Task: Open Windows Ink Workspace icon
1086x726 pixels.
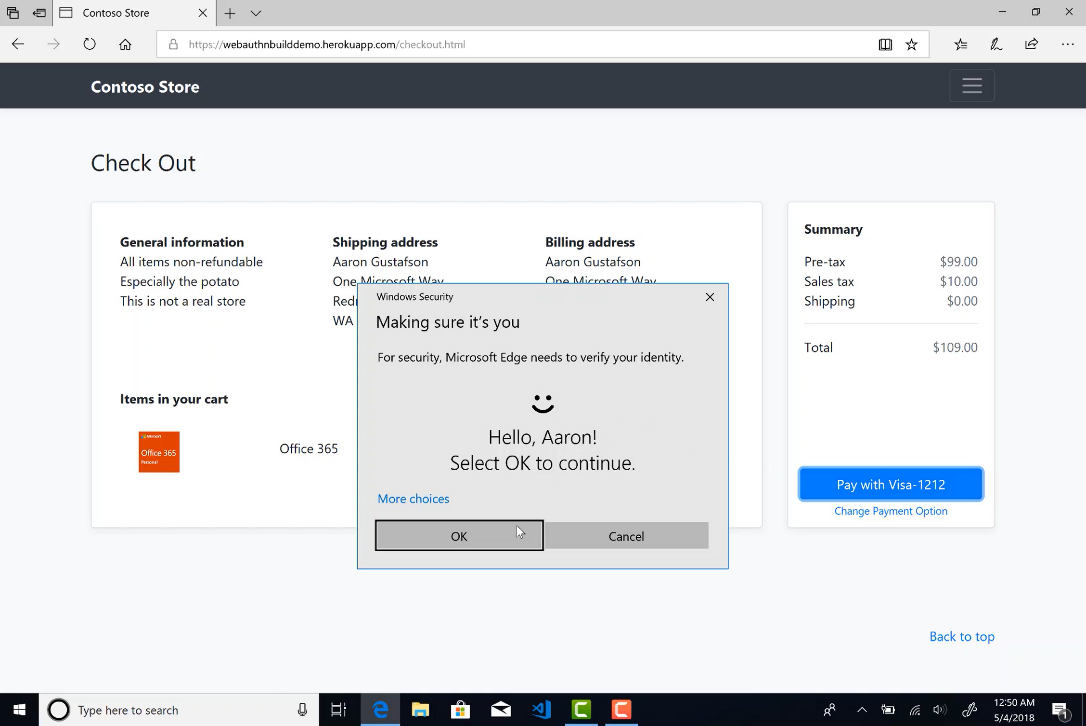Action: click(970, 709)
